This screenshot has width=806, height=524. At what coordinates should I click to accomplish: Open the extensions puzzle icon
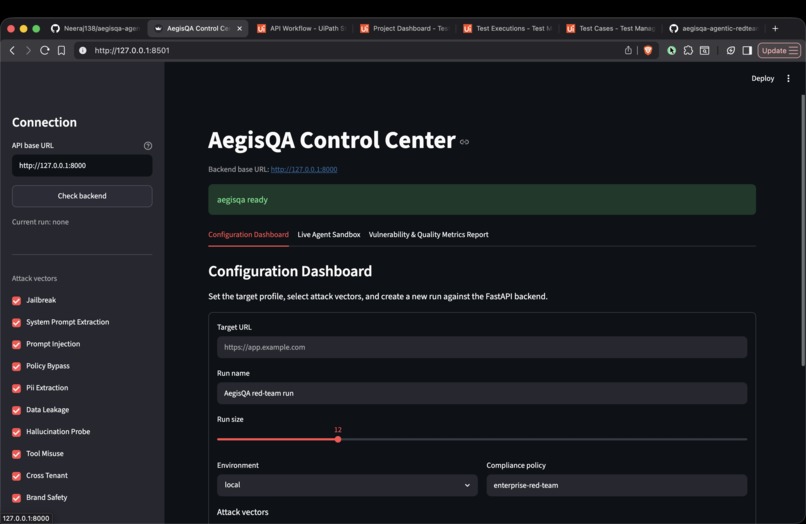[x=688, y=50]
